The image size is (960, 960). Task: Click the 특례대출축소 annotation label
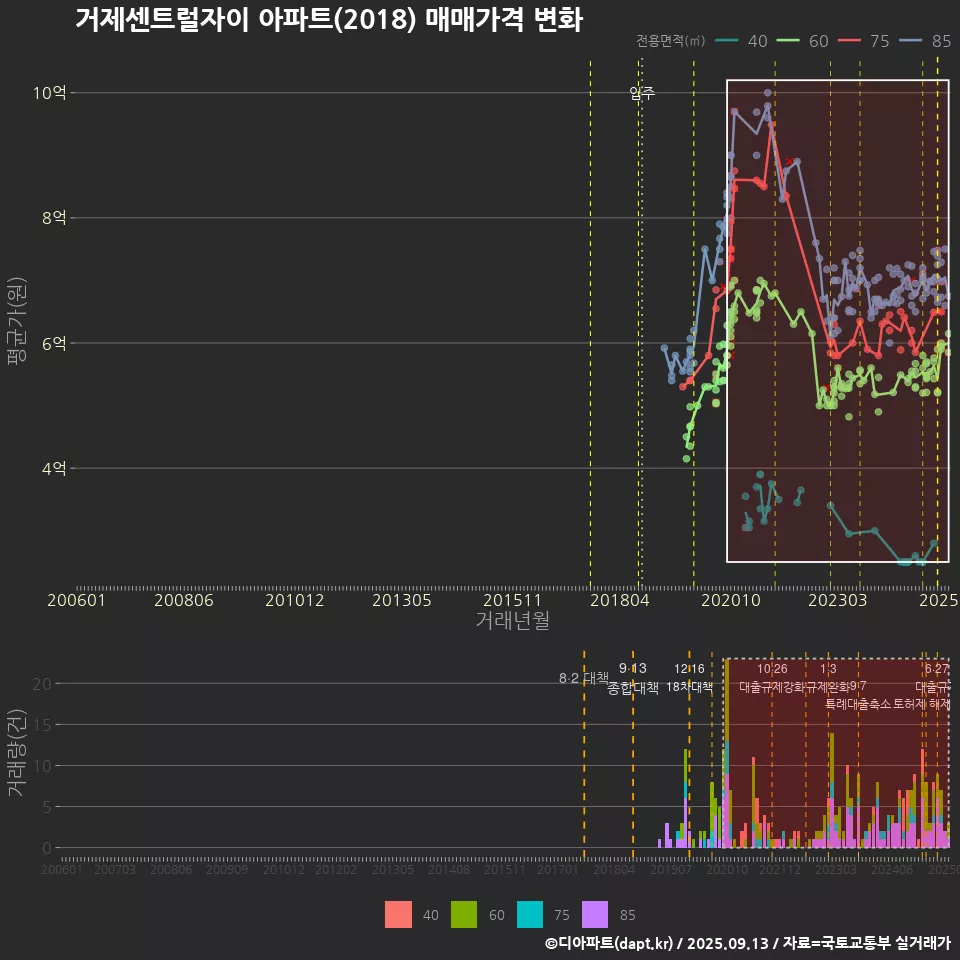tap(858, 704)
